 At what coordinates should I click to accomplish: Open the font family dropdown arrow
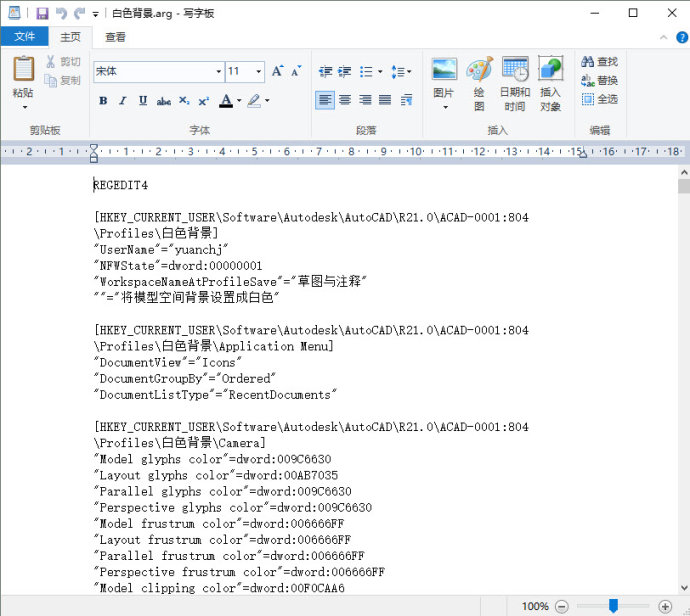pos(219,71)
